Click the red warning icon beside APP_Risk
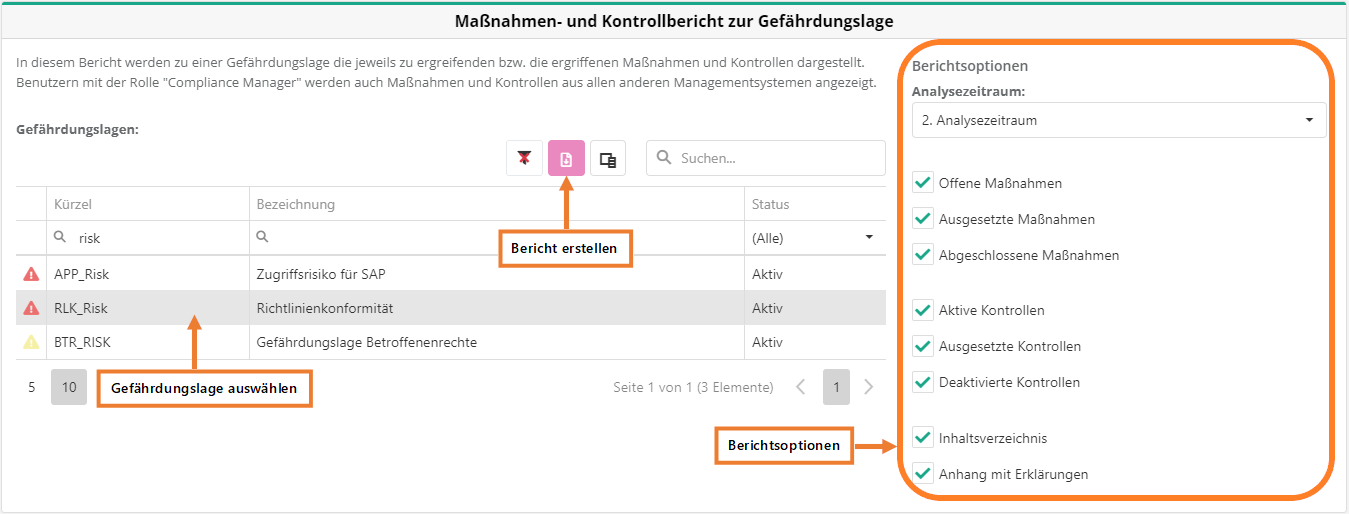The width and height of the screenshot is (1349, 514). point(31,274)
